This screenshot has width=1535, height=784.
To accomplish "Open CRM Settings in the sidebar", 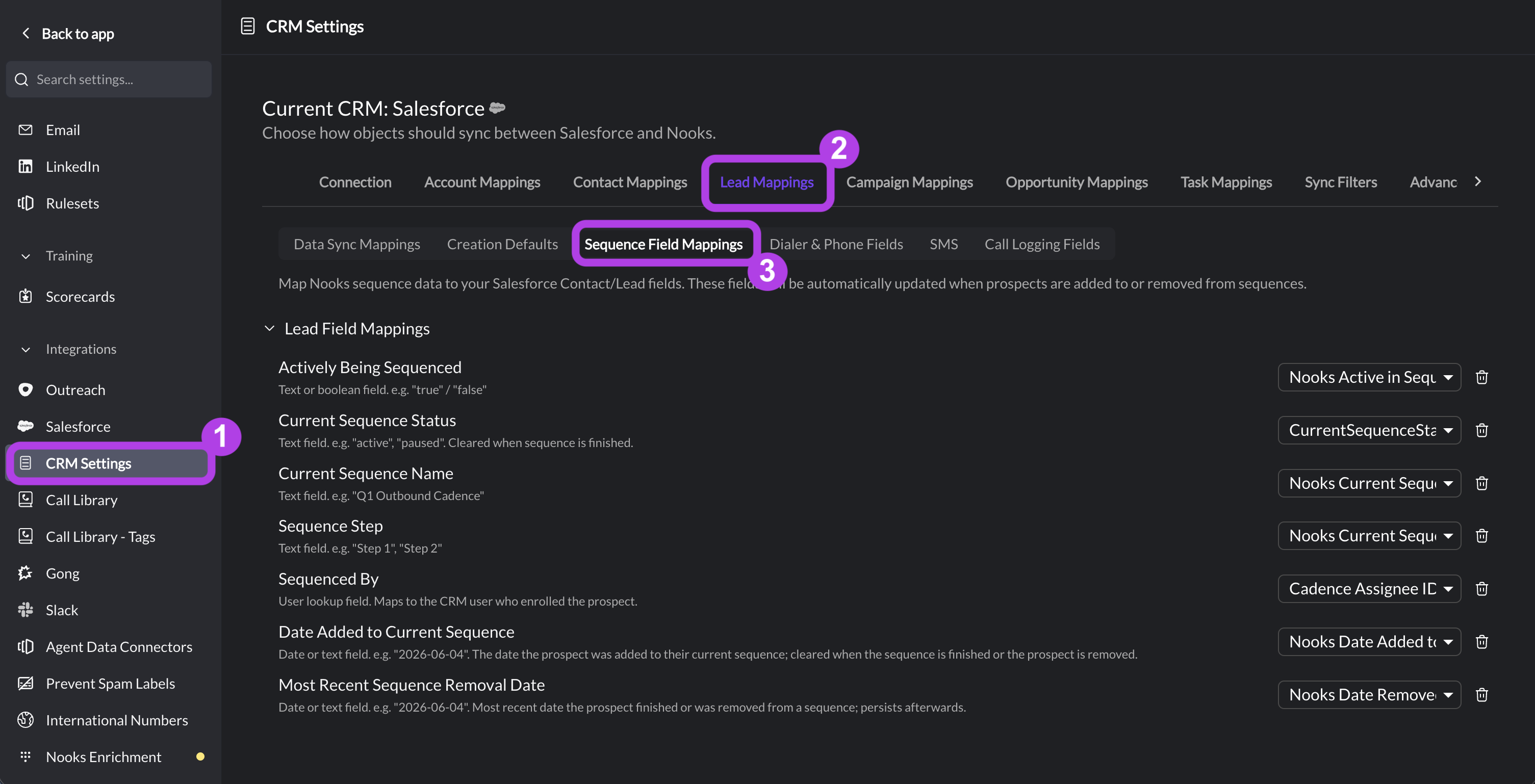I will tap(110, 463).
